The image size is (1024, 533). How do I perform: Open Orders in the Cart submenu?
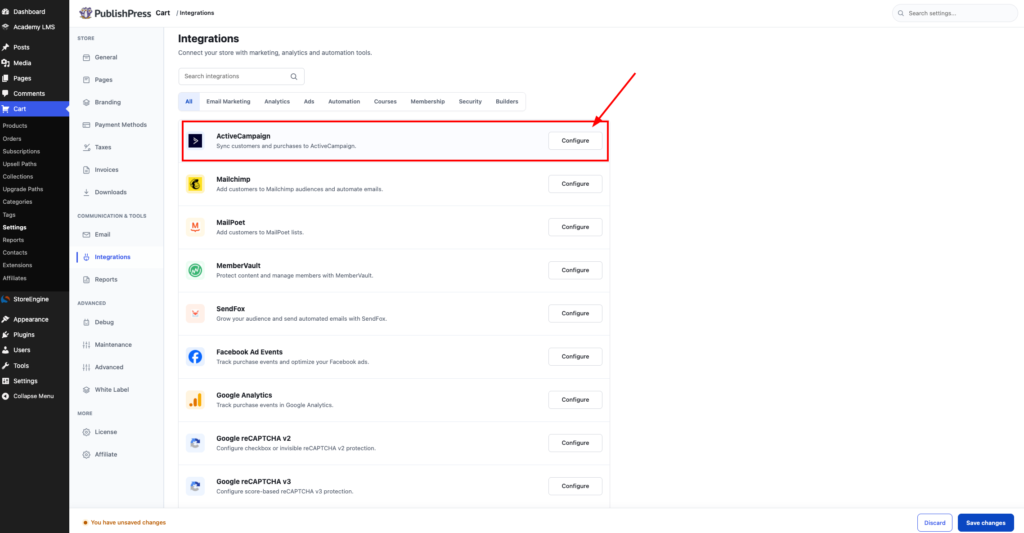coord(12,138)
